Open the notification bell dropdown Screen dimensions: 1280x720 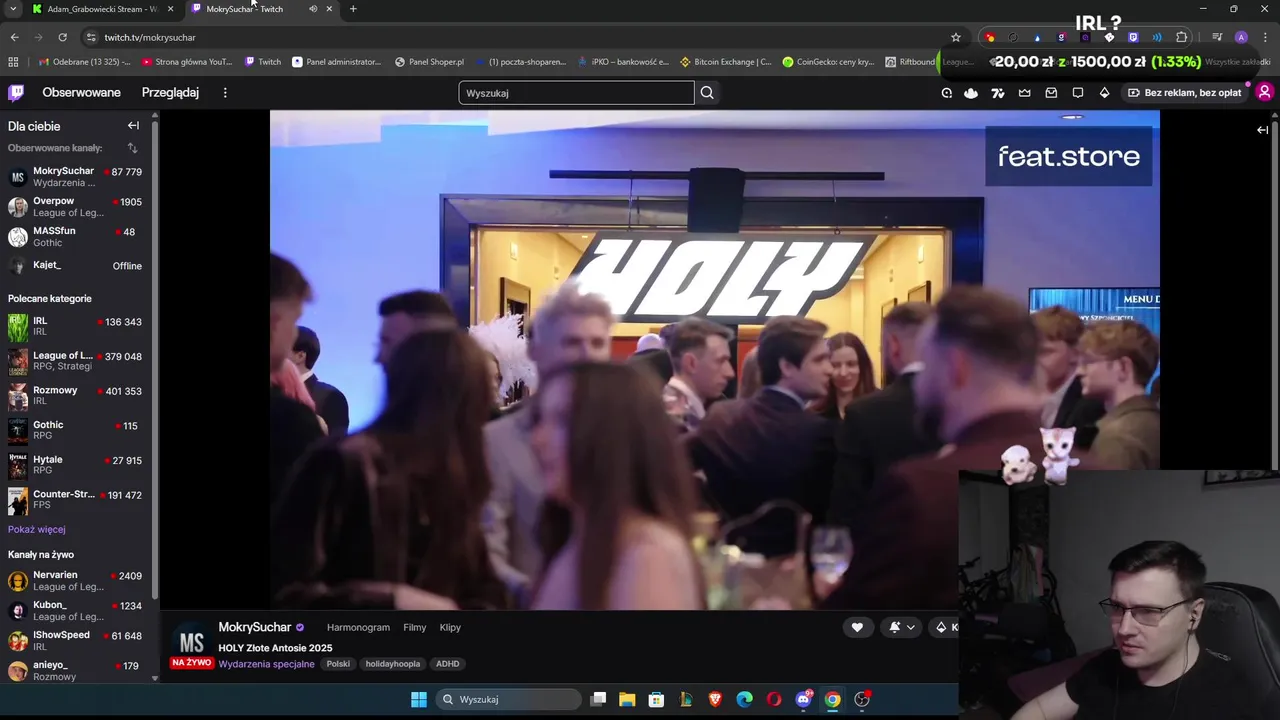click(901, 627)
